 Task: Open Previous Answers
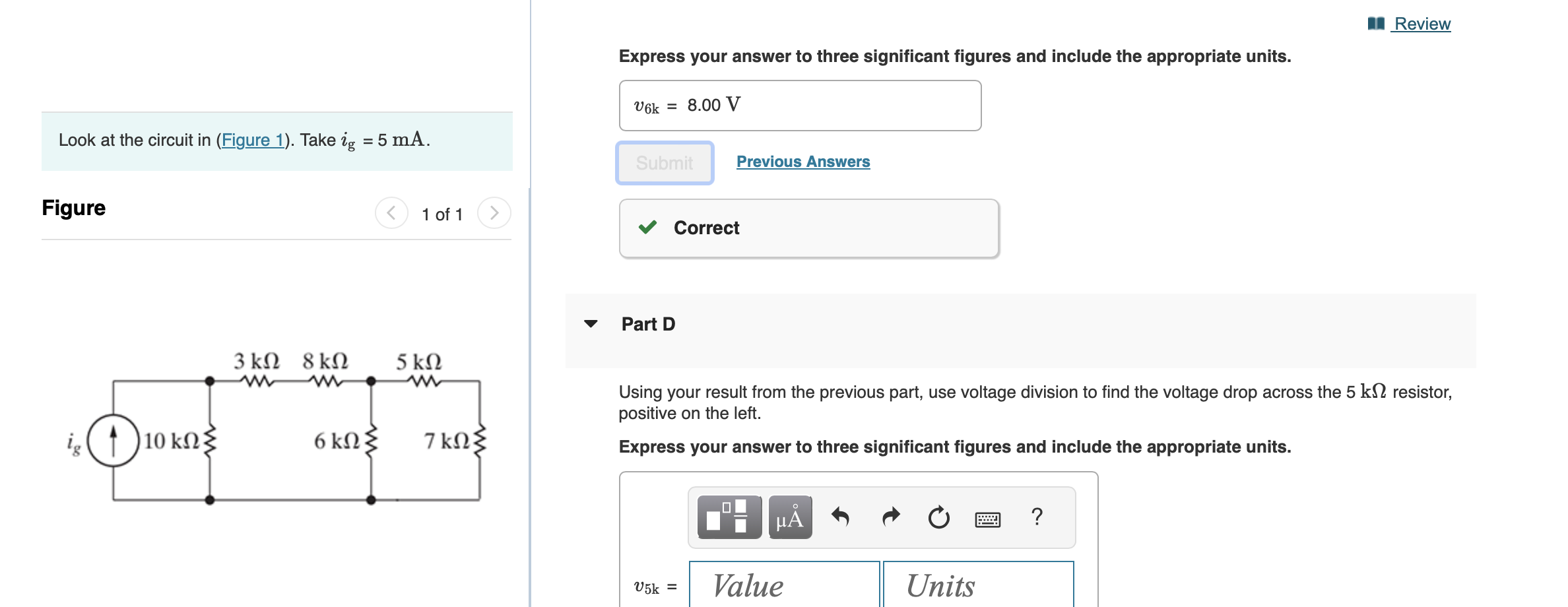[x=802, y=161]
